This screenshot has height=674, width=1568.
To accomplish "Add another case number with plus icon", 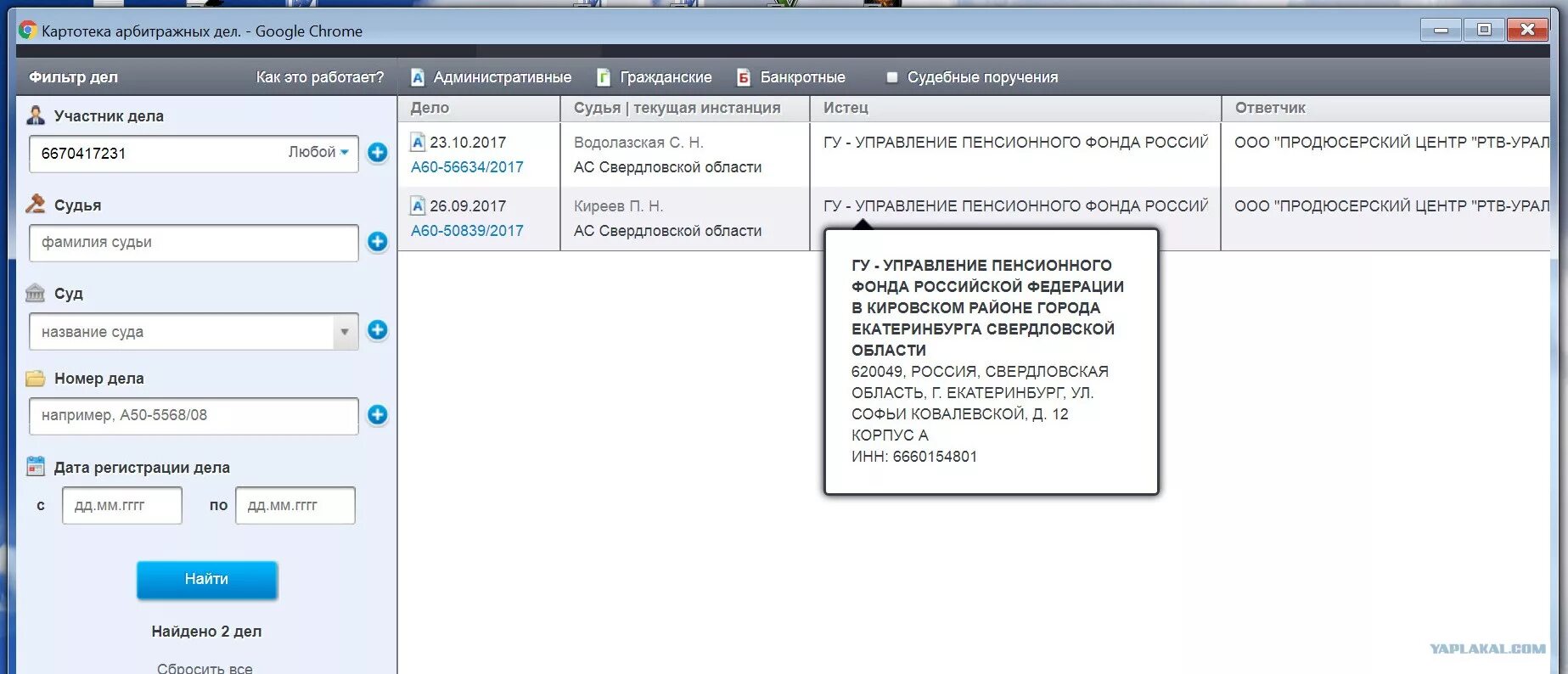I will tap(378, 415).
